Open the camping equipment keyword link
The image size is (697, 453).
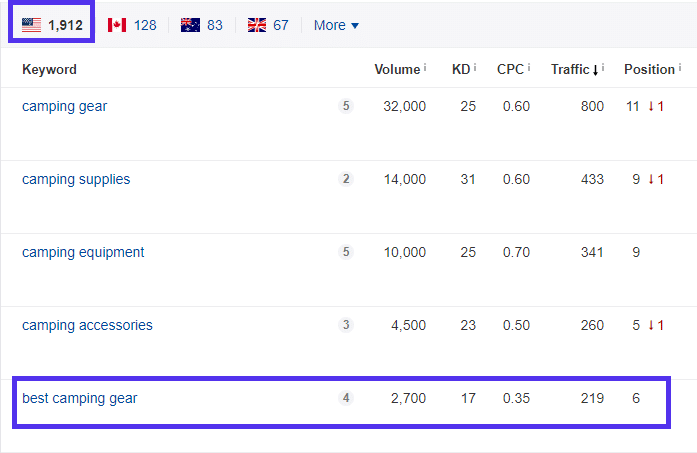click(x=83, y=252)
